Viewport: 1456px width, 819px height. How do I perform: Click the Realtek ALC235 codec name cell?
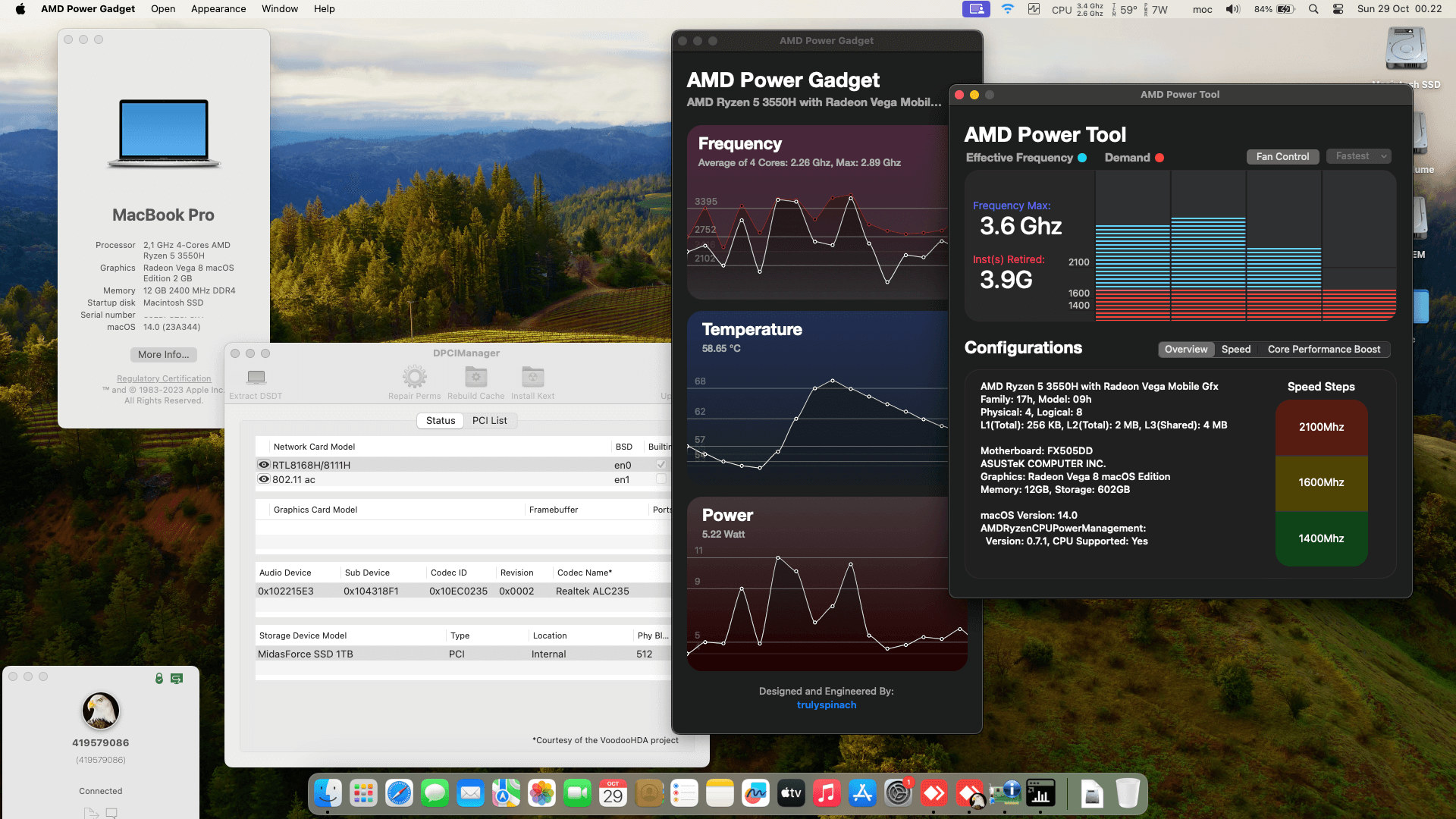tap(592, 591)
